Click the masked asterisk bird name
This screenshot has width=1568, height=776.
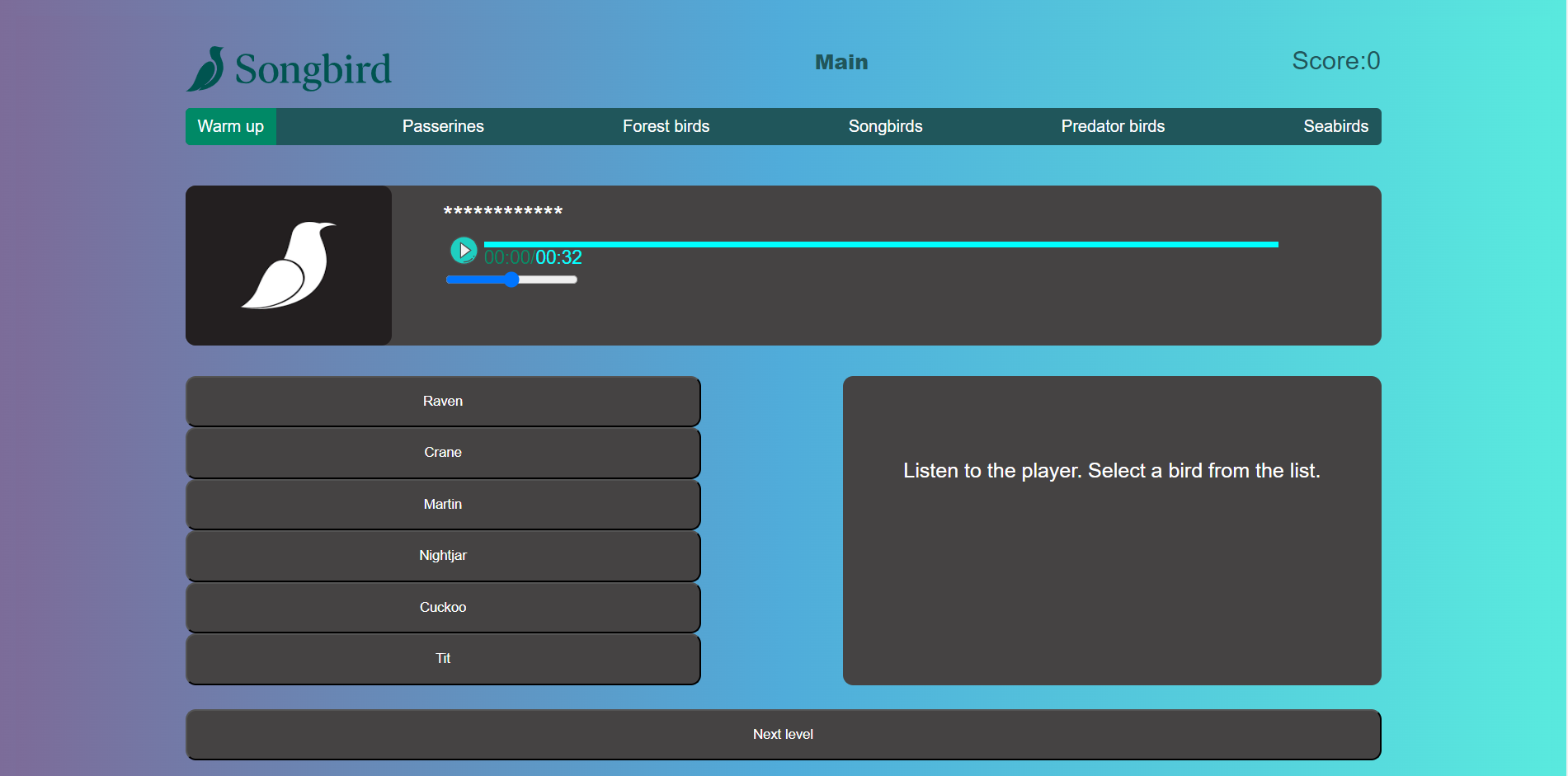pyautogui.click(x=503, y=212)
